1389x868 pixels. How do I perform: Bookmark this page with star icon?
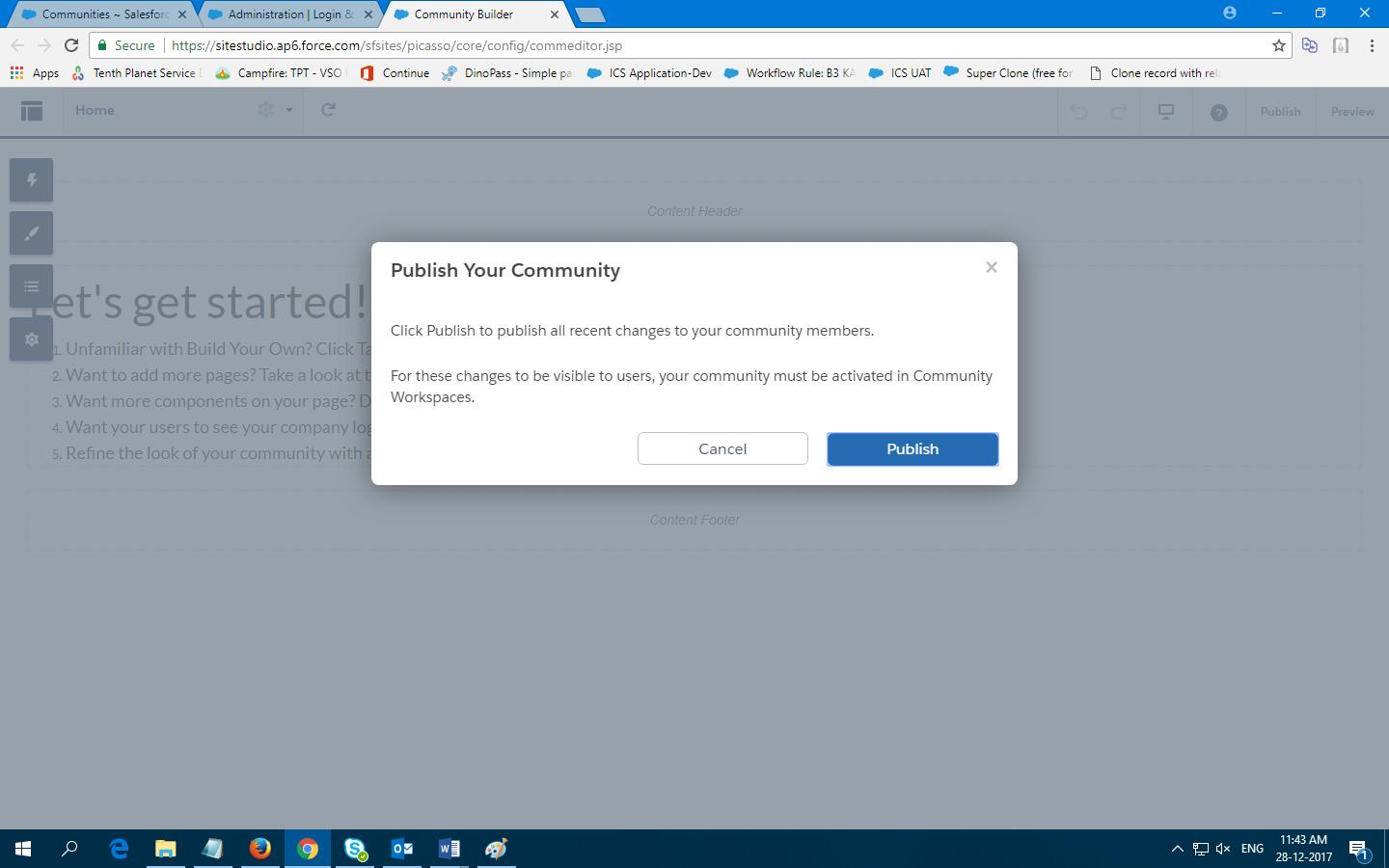(x=1279, y=45)
